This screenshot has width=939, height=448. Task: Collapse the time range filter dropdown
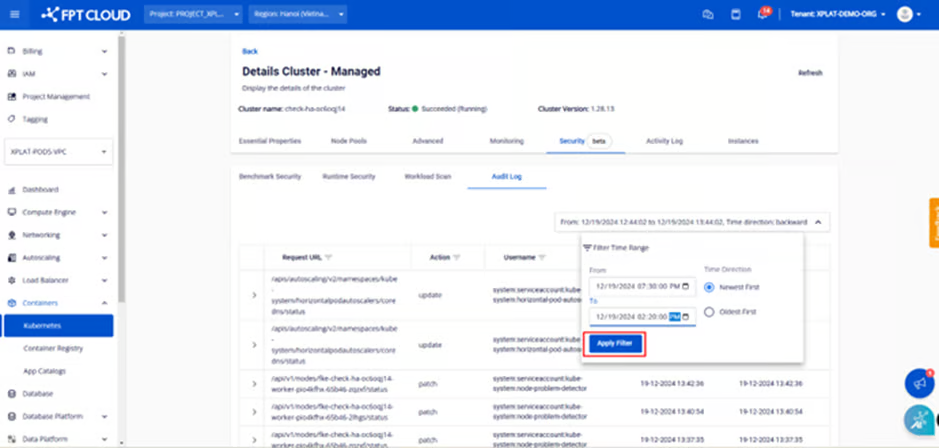point(817,222)
